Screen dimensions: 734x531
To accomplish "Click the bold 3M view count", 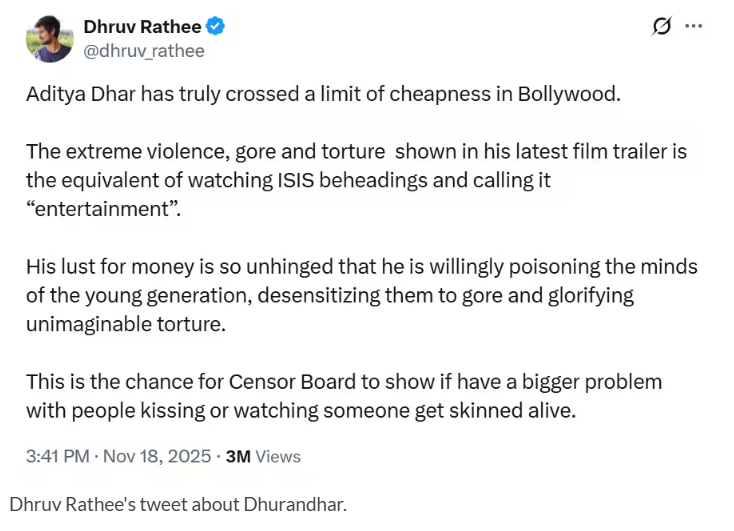I will point(238,456).
